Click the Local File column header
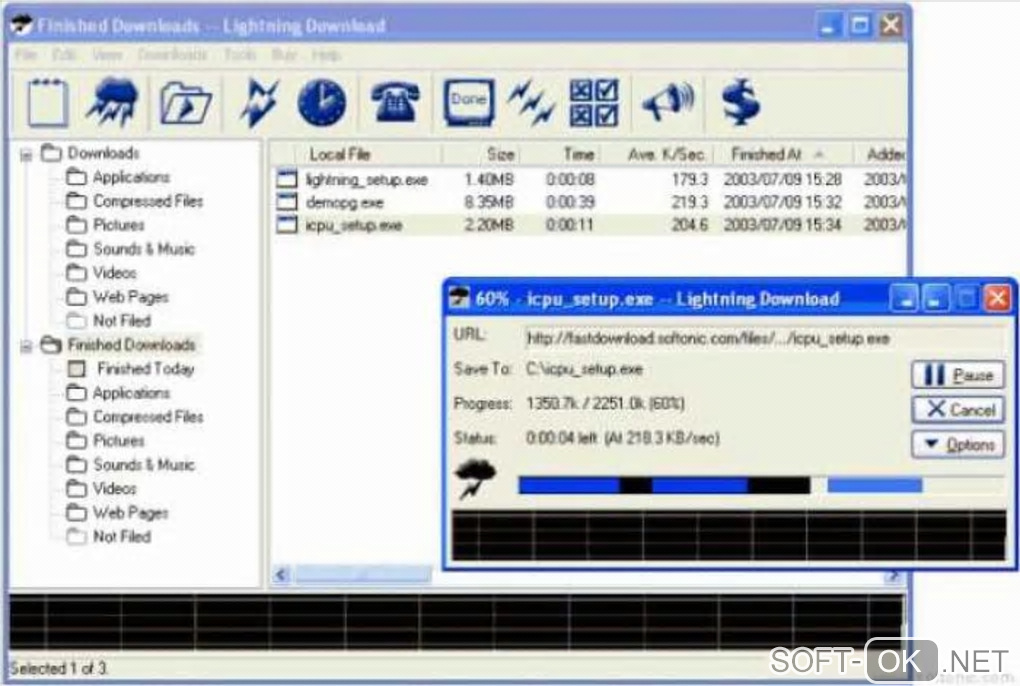1020x686 pixels. [368, 154]
